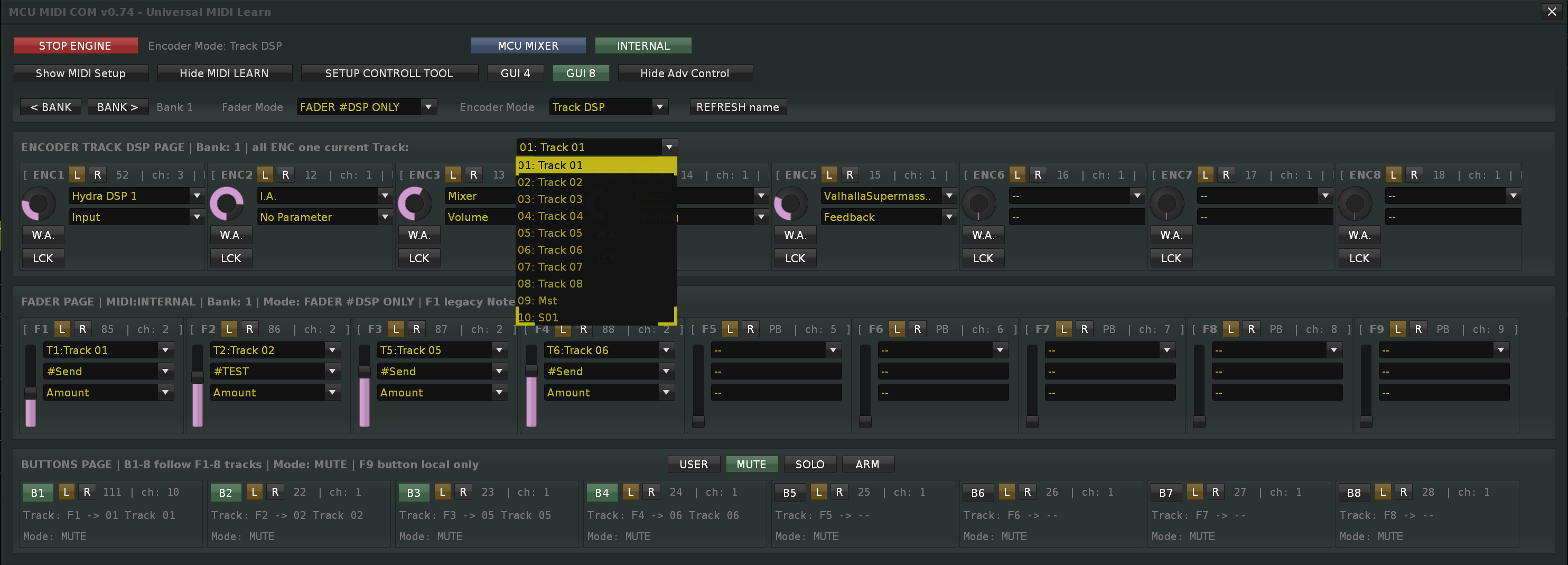This screenshot has width=1568, height=565.
Task: Toggle the B7 button
Action: click(x=1166, y=493)
